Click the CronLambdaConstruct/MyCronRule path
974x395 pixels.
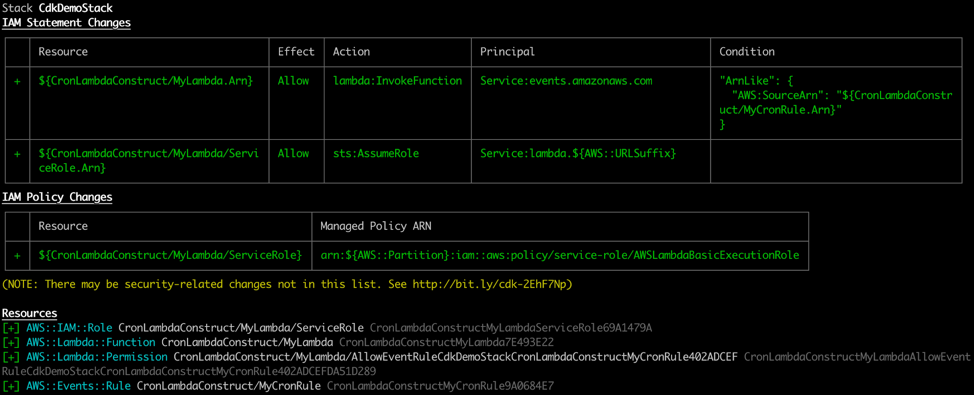point(229,386)
